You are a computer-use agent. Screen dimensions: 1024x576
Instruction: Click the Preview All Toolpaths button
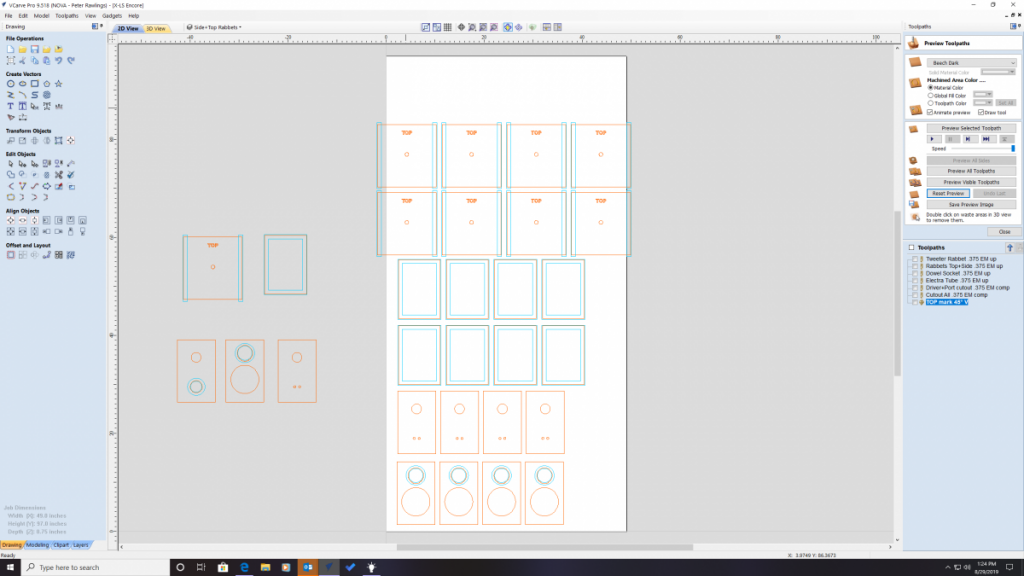(x=972, y=171)
